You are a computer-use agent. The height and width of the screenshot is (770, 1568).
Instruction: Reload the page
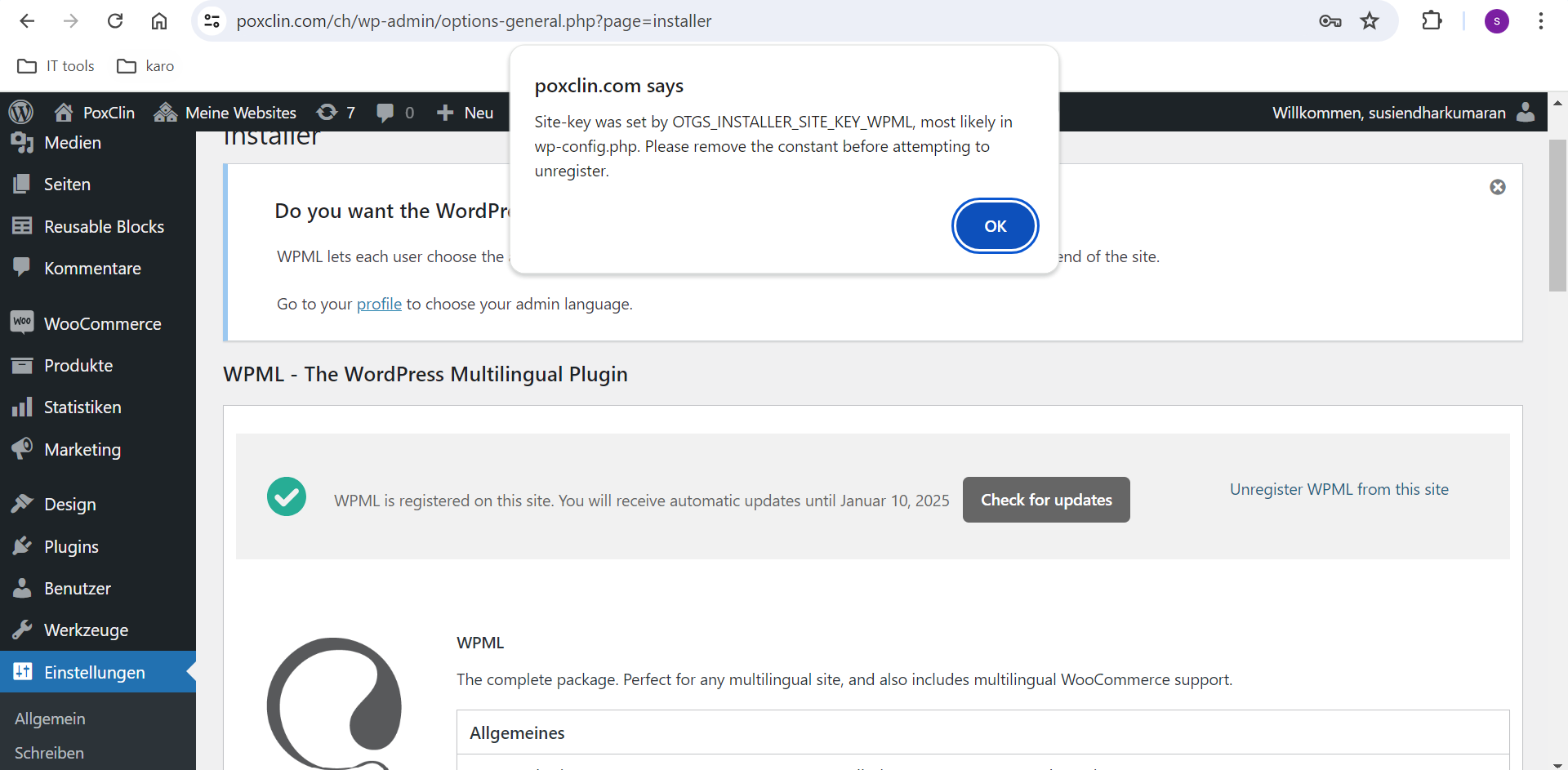[x=115, y=21]
